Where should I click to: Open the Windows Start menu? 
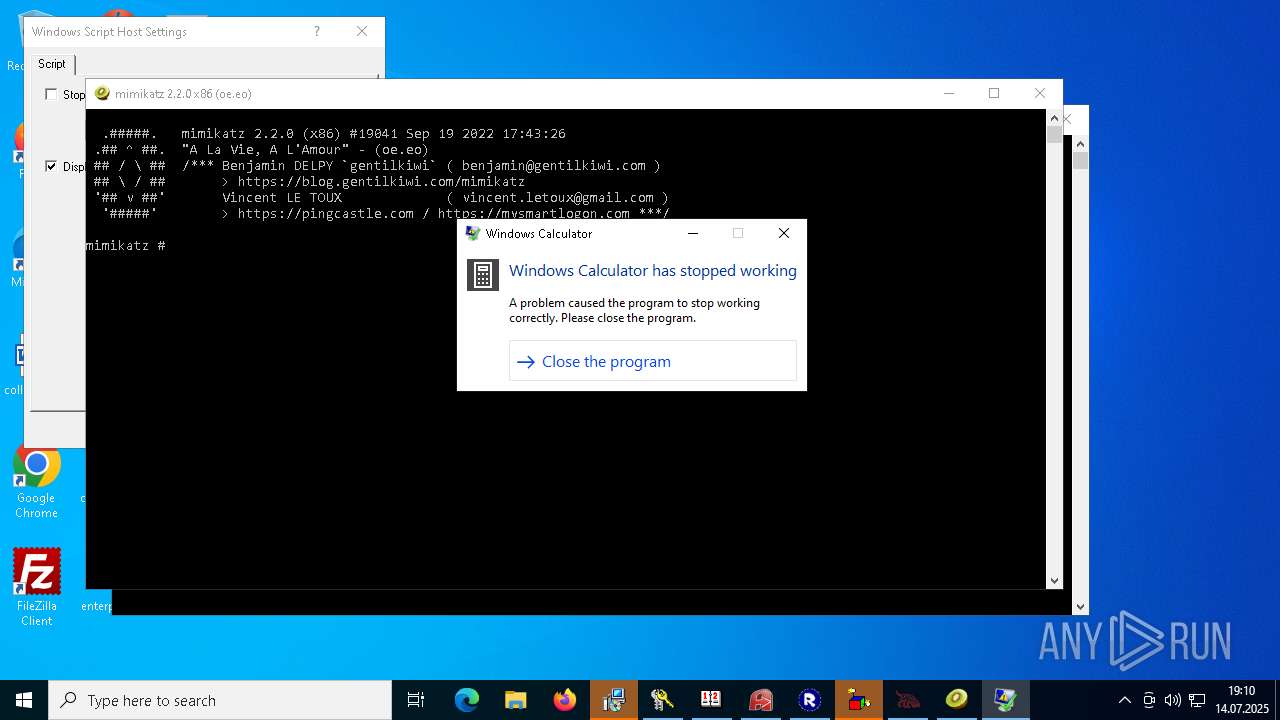pos(24,700)
